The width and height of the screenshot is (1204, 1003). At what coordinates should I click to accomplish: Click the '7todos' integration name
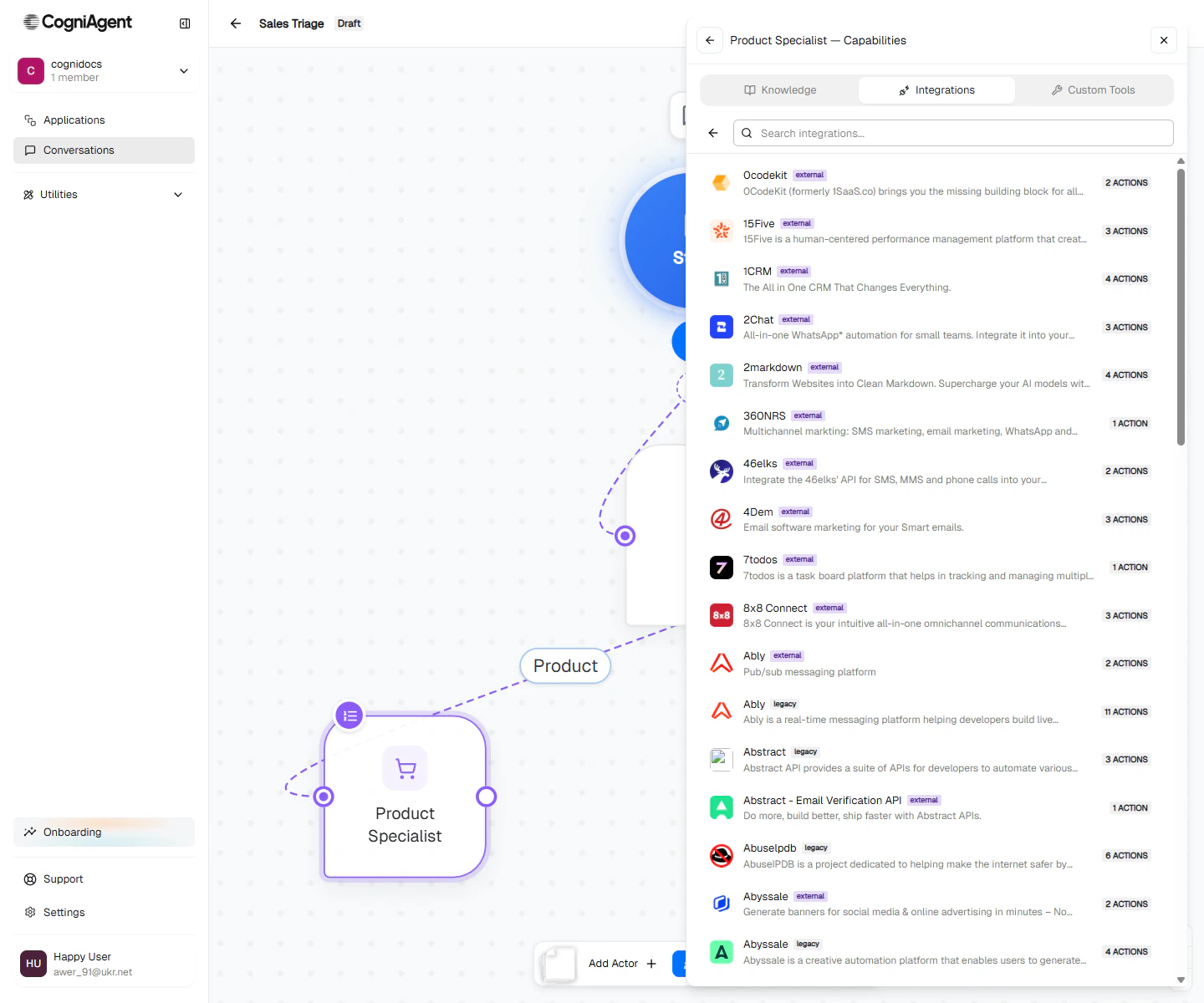tap(760, 560)
